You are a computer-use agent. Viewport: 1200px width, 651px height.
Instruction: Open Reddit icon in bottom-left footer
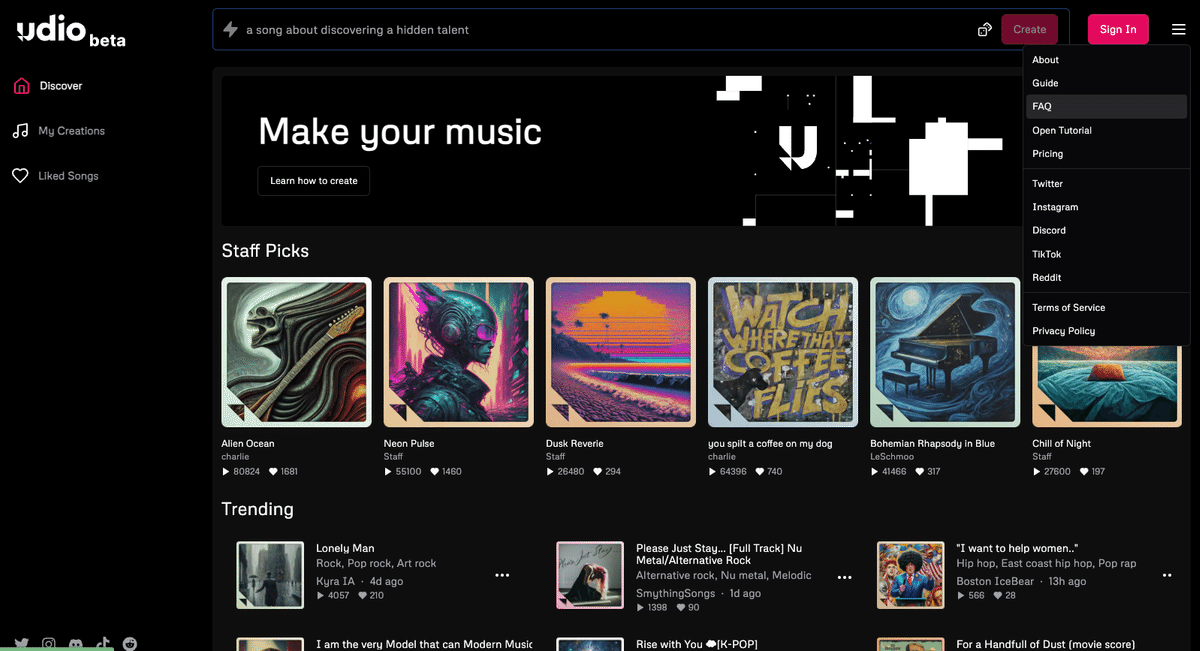pyautogui.click(x=130, y=644)
